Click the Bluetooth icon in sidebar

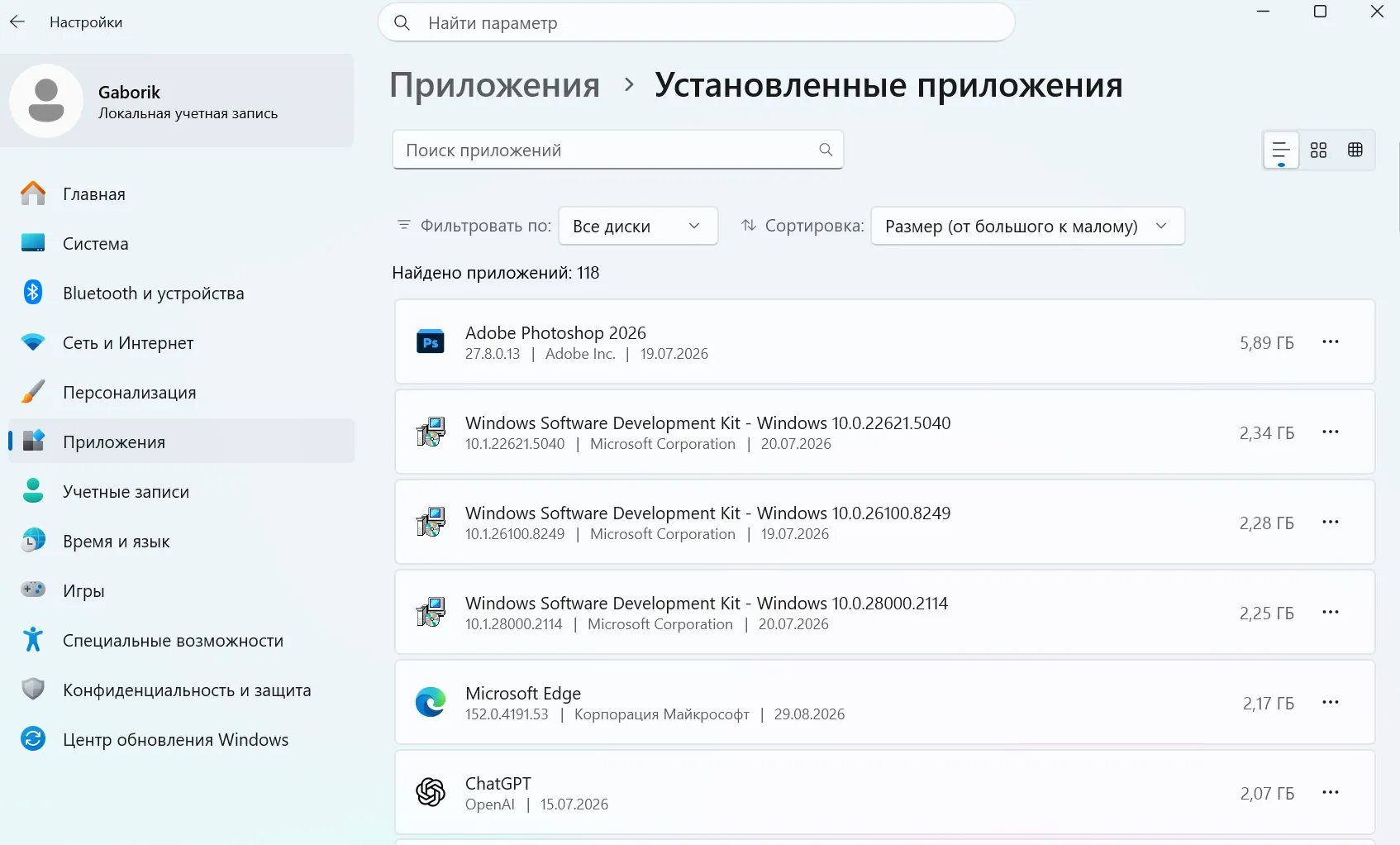tap(33, 293)
